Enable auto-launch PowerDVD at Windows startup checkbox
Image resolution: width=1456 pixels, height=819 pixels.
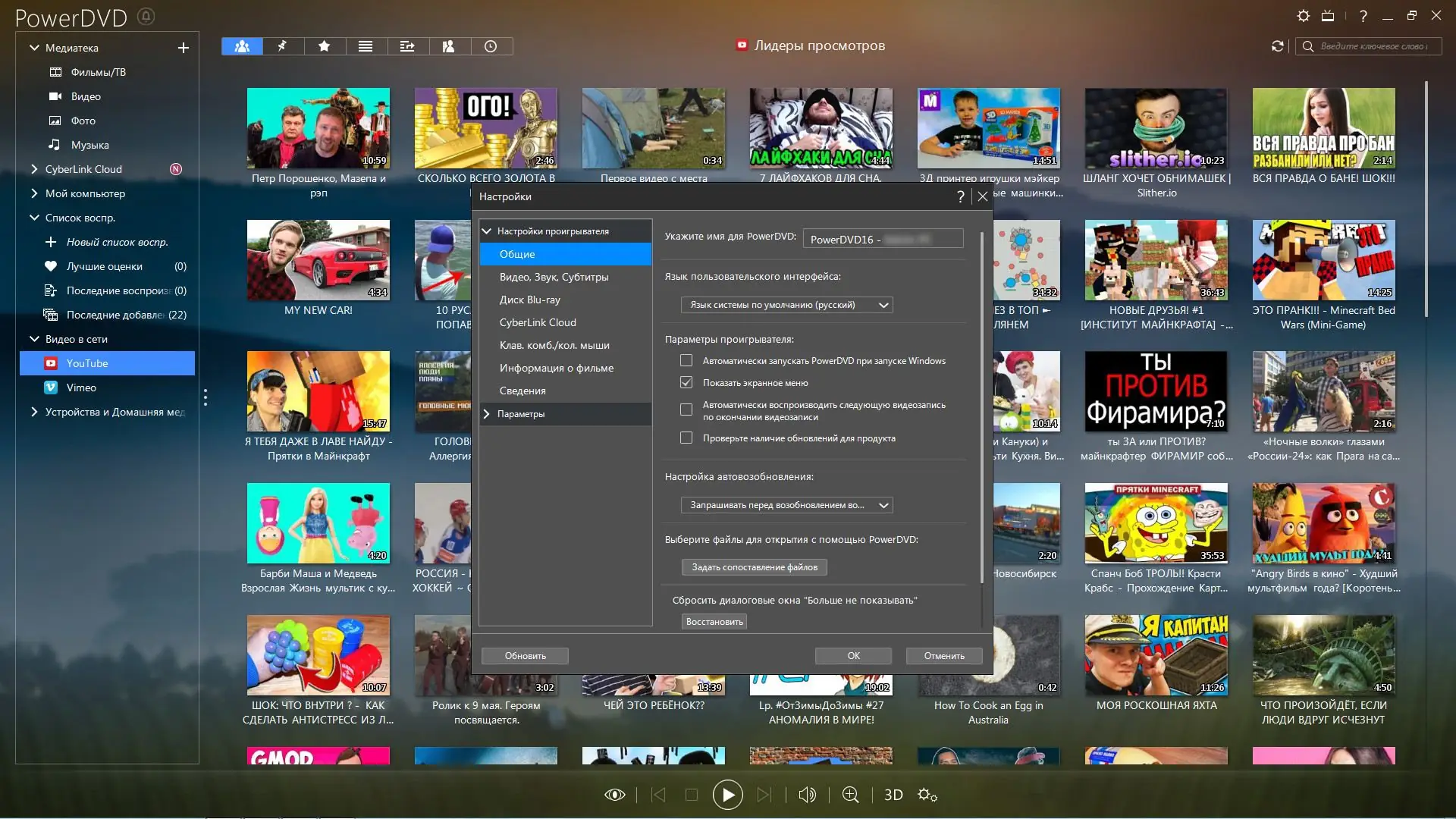tap(686, 361)
